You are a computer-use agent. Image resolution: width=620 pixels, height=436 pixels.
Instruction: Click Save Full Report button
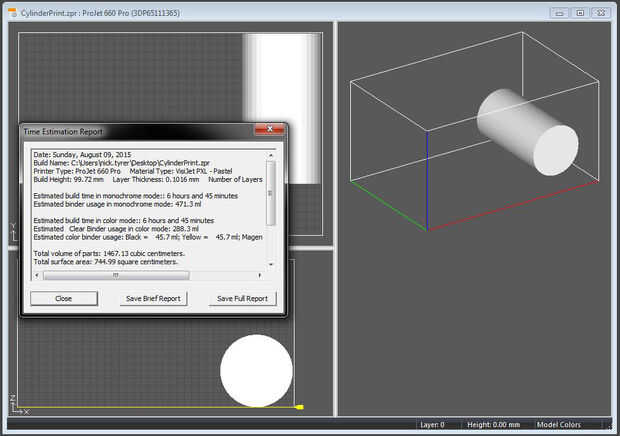pyautogui.click(x=242, y=298)
